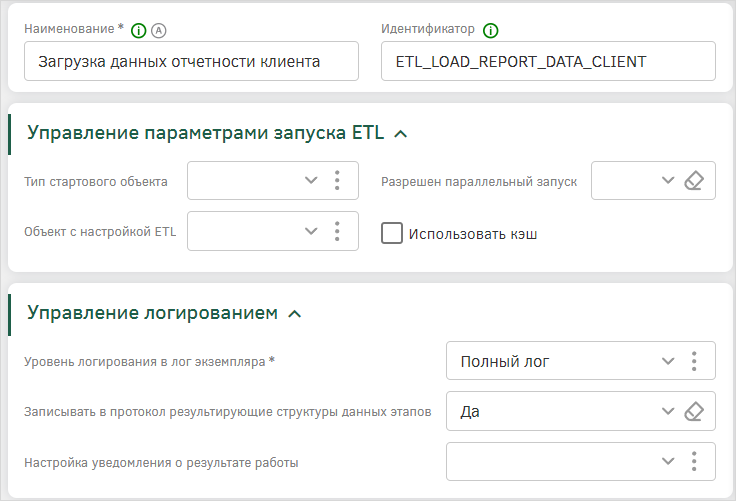Click the Настройка уведомления о результате работы label
This screenshot has height=501, width=736.
coord(161,463)
